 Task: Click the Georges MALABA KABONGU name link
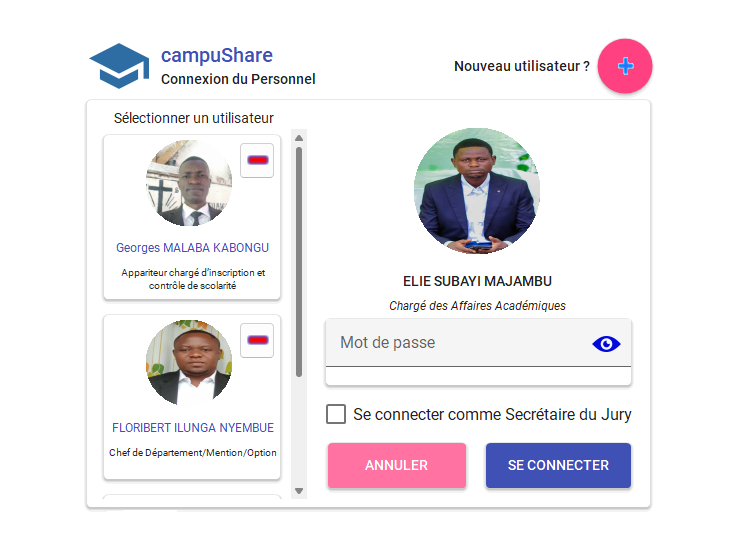(192, 248)
